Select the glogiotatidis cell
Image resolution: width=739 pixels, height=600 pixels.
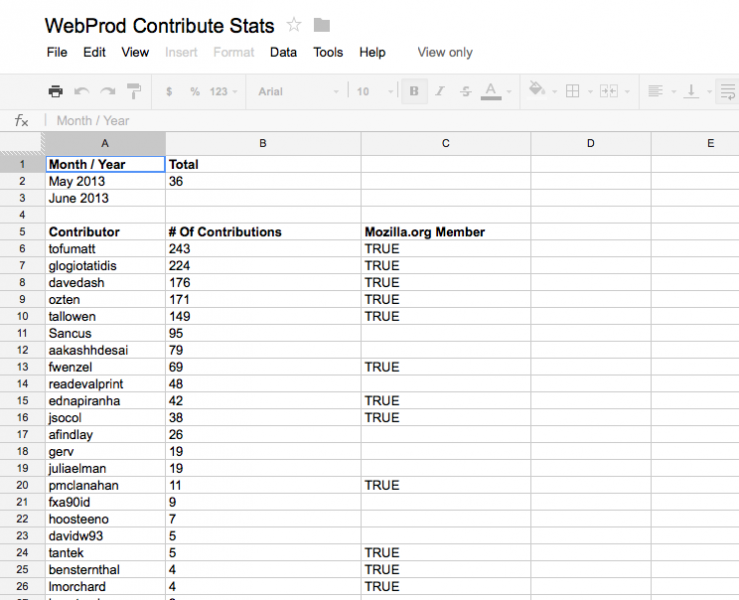tap(106, 266)
